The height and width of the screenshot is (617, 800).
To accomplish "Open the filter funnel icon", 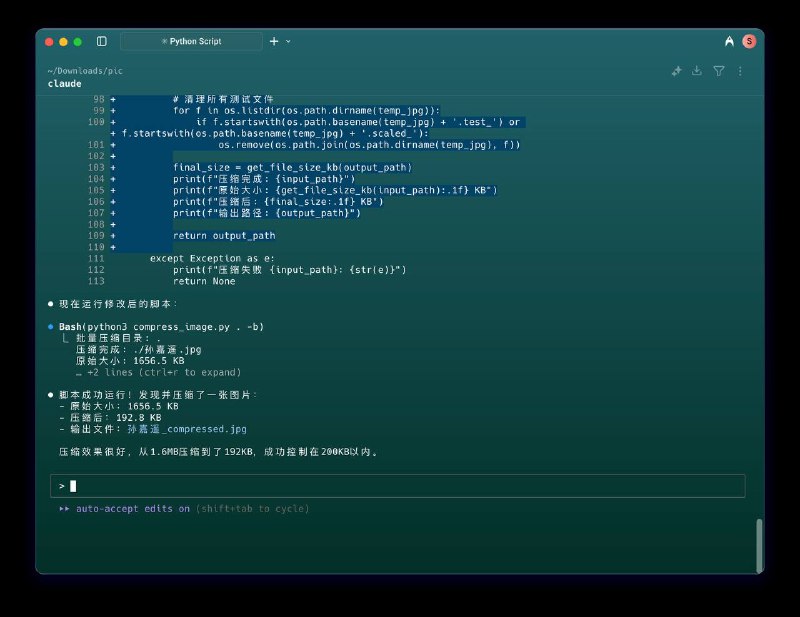I will point(716,71).
